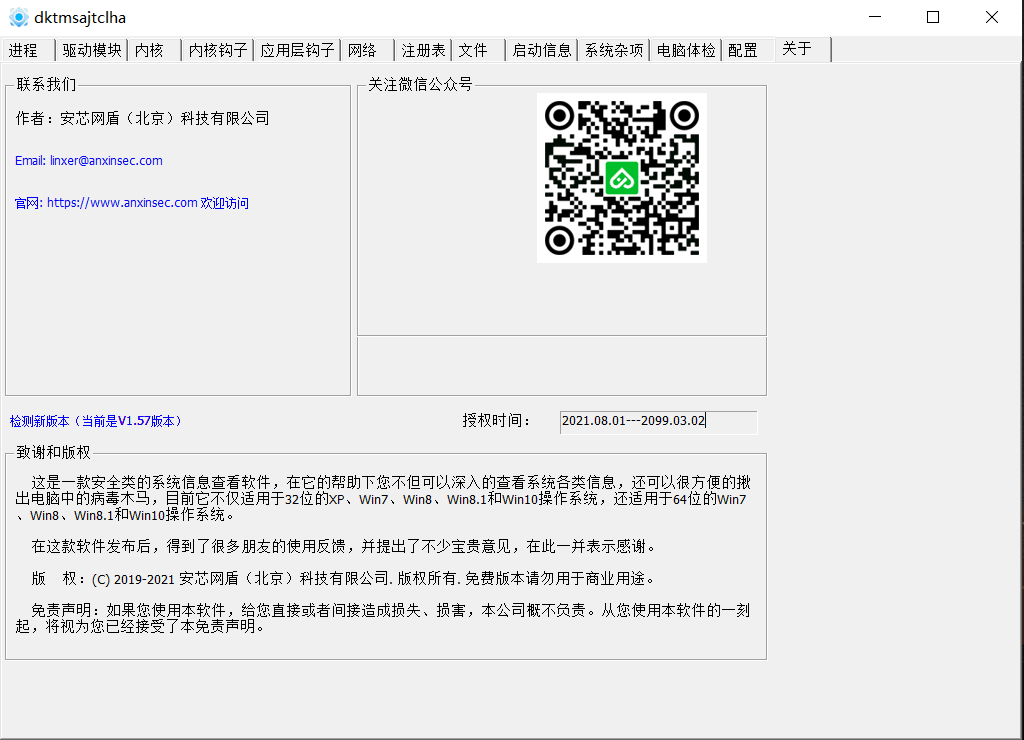This screenshot has width=1024, height=740.
Task: Switch to the 进程 (Processes) tab
Action: point(23,49)
